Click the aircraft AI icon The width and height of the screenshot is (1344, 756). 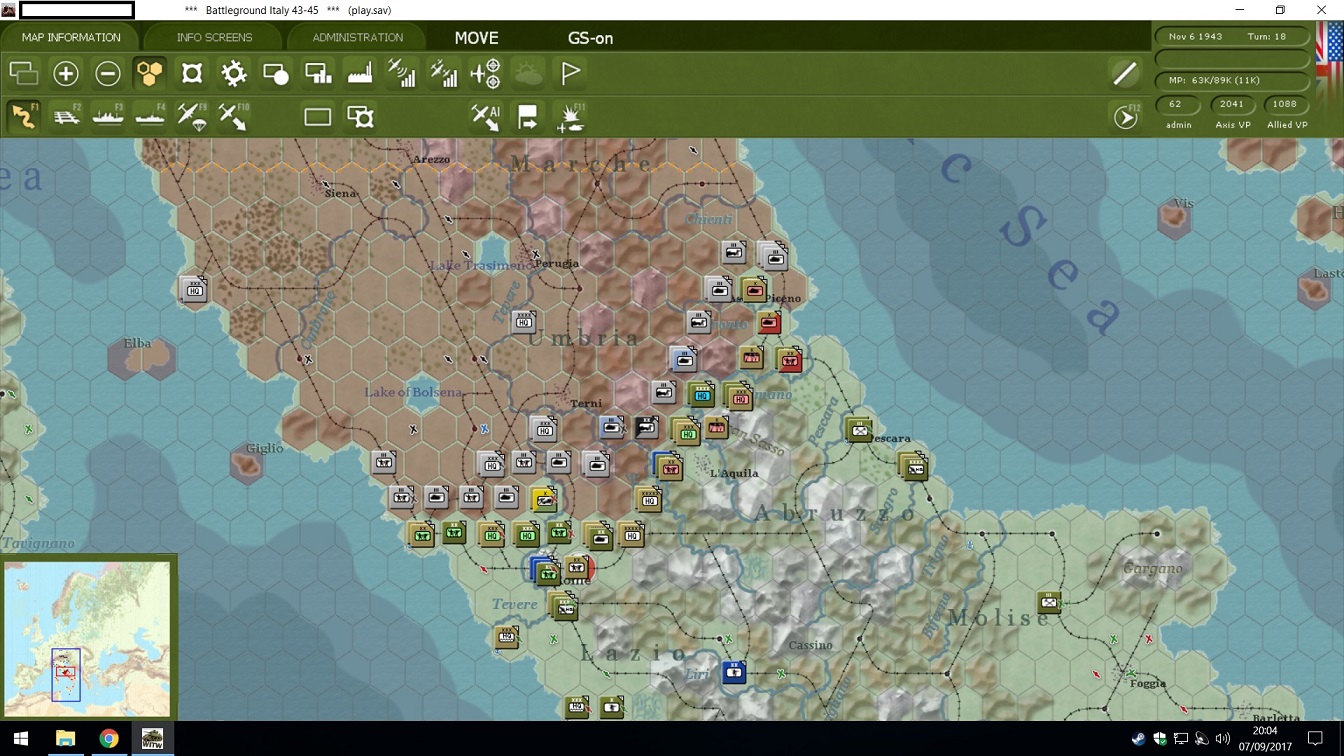[x=486, y=117]
